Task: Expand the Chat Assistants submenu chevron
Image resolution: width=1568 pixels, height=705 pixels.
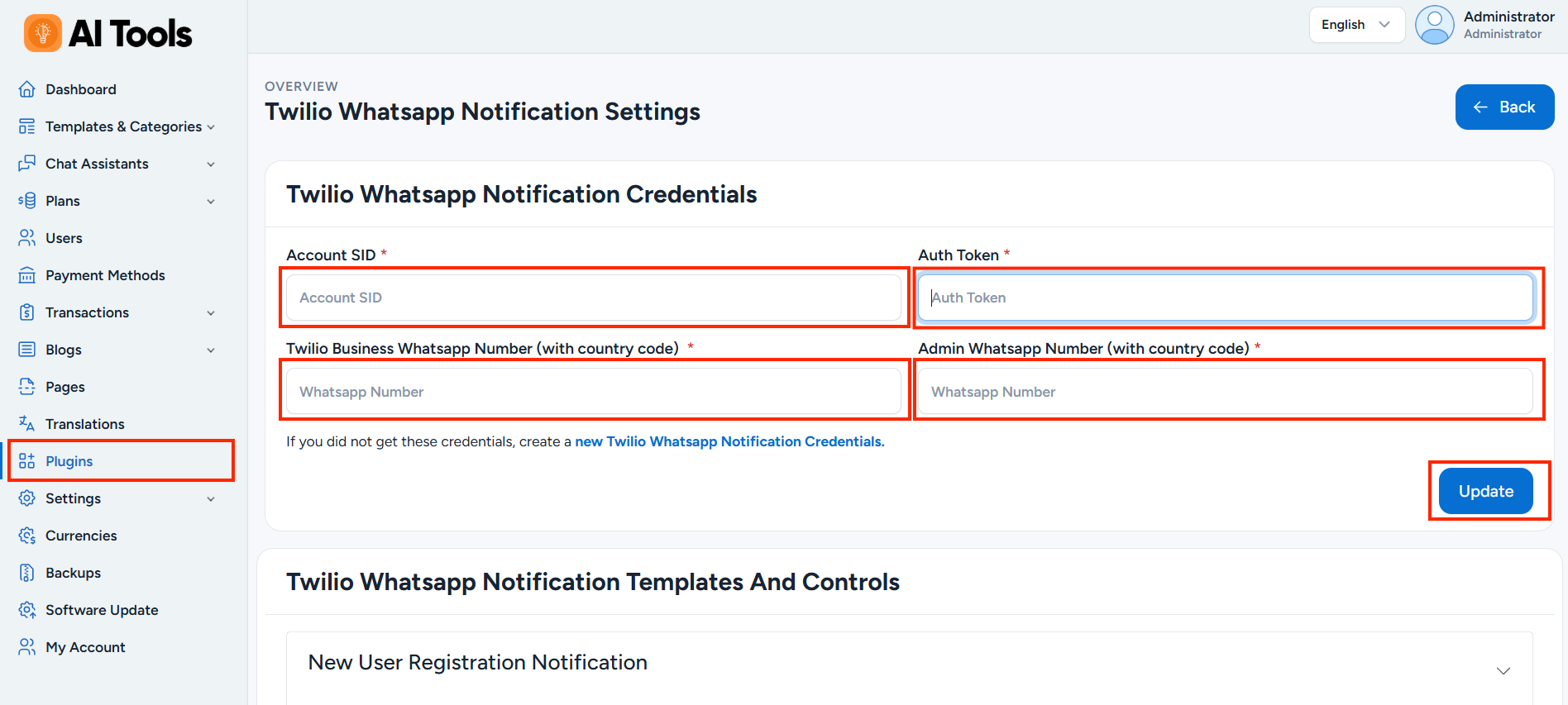Action: tap(211, 164)
